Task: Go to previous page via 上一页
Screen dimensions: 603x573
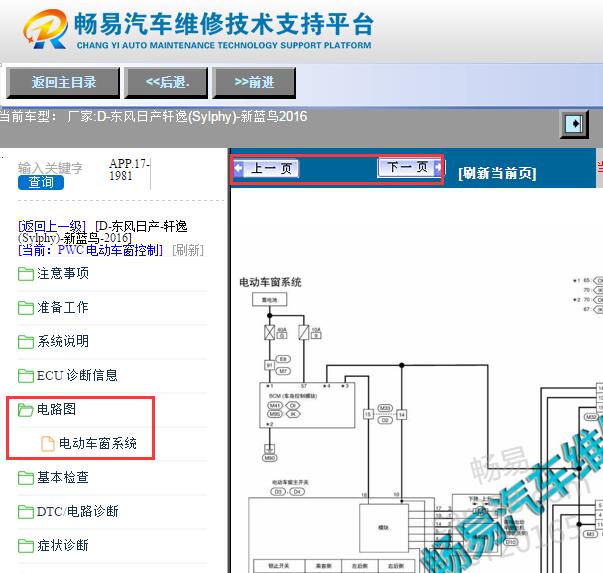Action: [x=266, y=168]
